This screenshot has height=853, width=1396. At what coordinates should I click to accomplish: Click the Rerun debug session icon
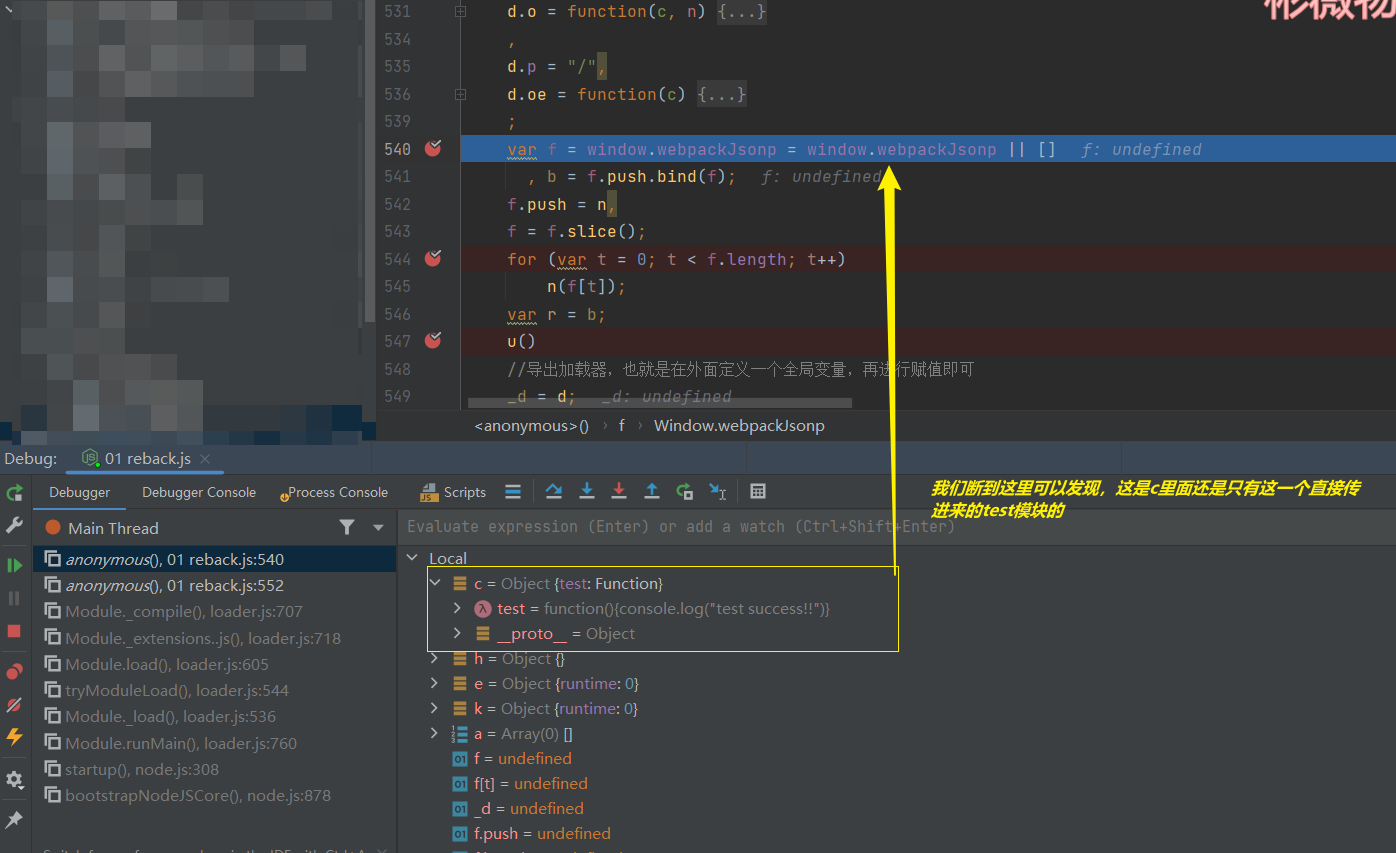[14, 493]
